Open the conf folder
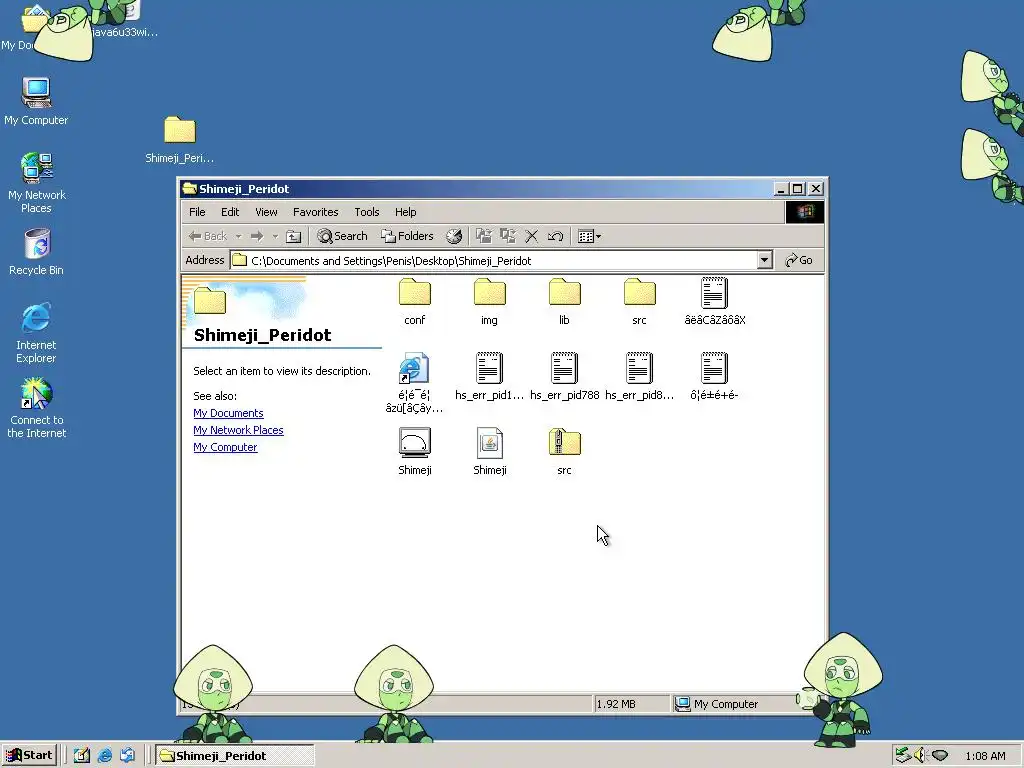 pos(415,302)
